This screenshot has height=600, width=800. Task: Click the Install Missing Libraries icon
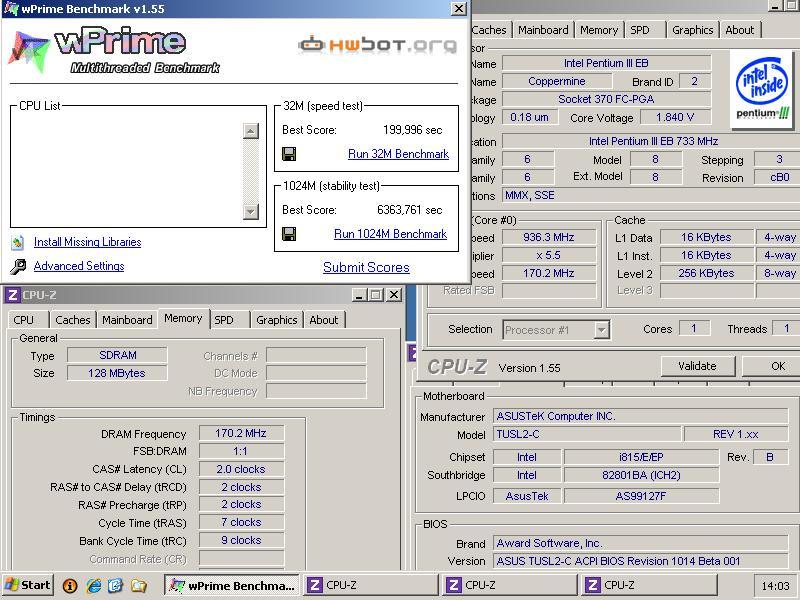click(18, 242)
